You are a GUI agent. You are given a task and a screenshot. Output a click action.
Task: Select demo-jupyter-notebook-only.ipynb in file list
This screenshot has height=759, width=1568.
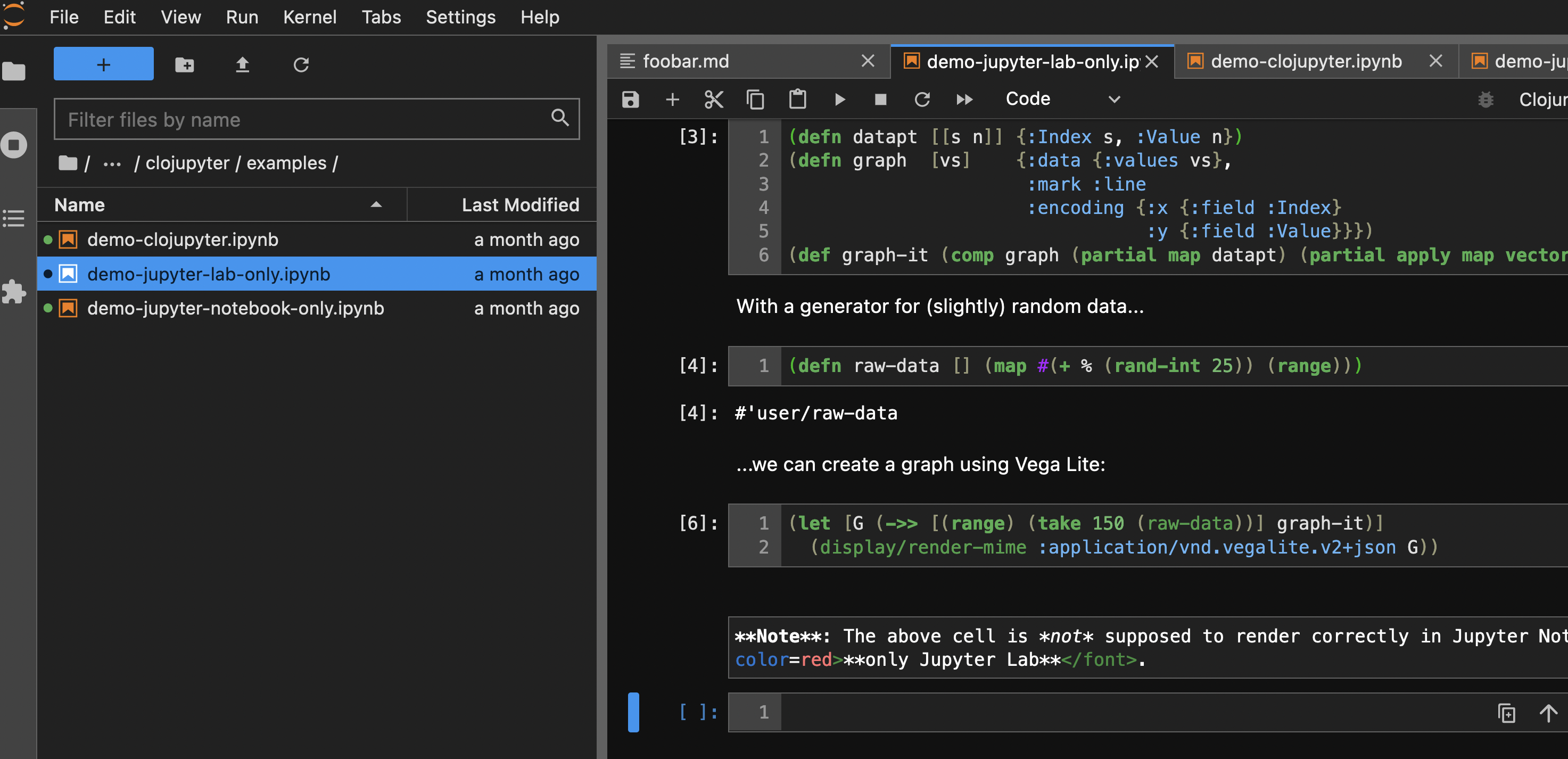coord(317,308)
